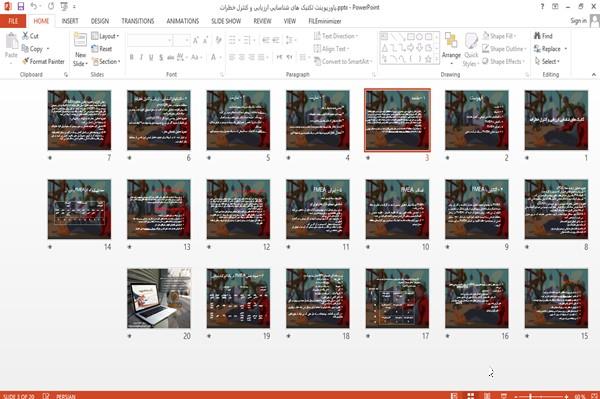
Task: Toggle Bold formatting button
Action: [132, 57]
